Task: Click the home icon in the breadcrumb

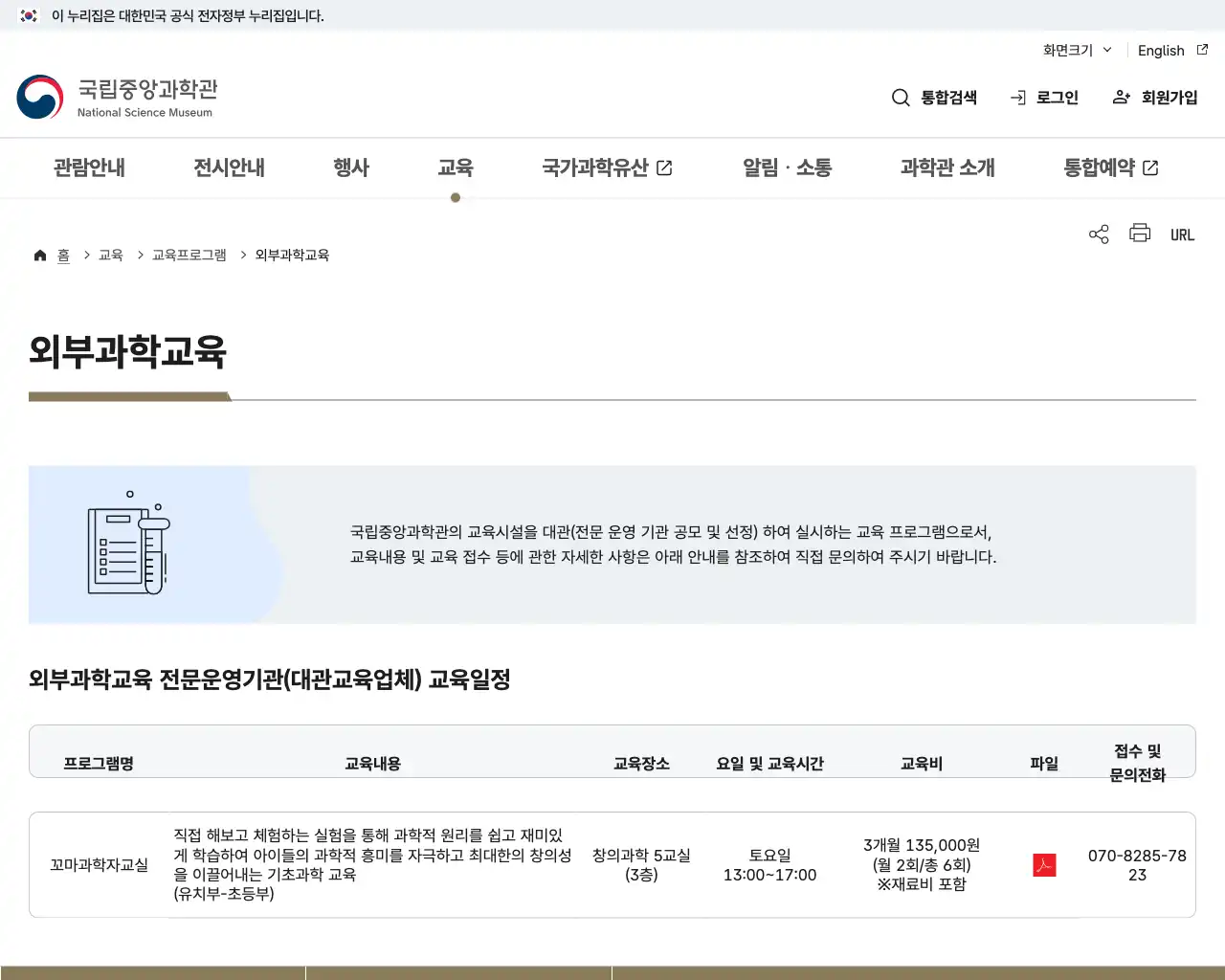Action: (x=40, y=254)
